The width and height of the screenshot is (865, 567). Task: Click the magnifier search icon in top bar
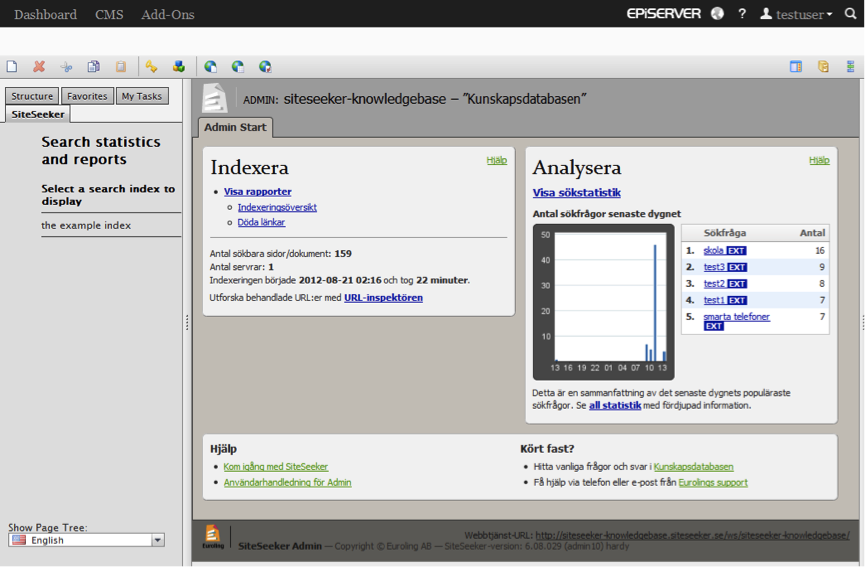(x=851, y=13)
